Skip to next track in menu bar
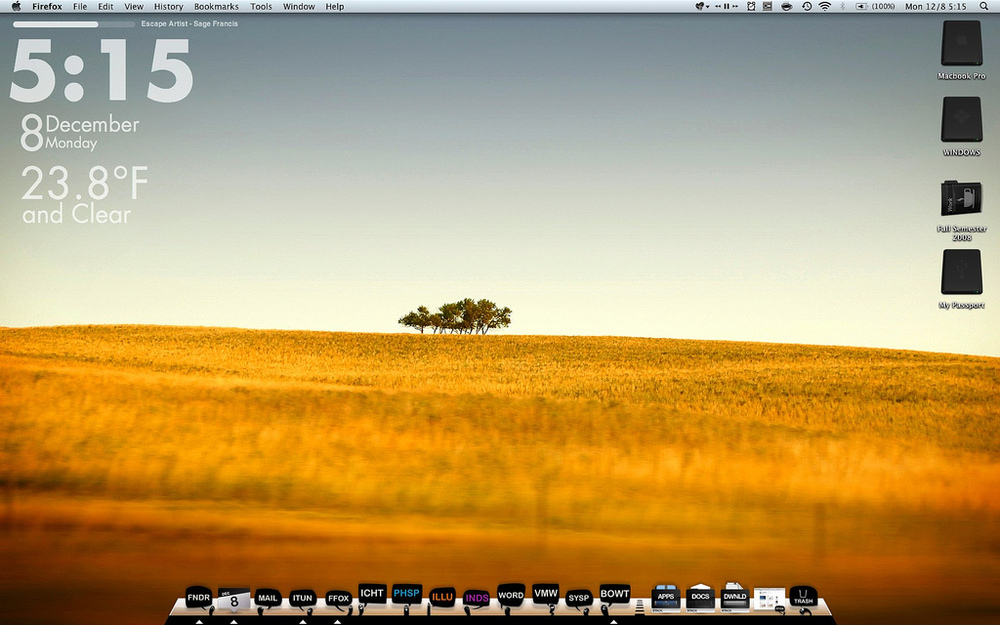Screen dimensions: 1000x625 click(x=737, y=6)
